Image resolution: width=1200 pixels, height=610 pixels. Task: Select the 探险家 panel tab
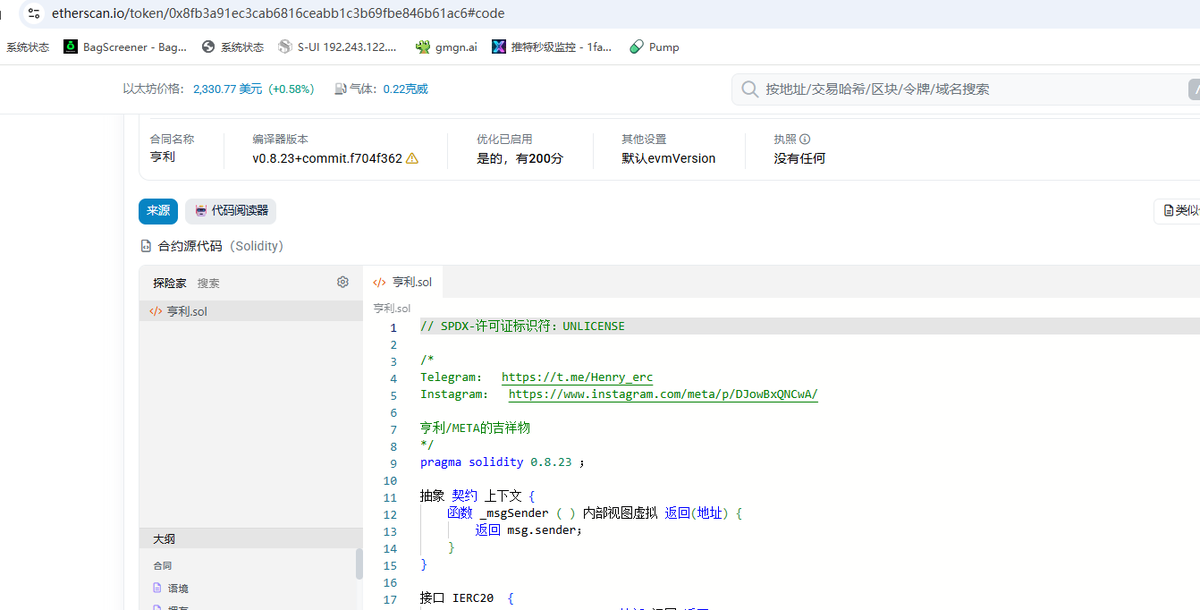click(170, 283)
